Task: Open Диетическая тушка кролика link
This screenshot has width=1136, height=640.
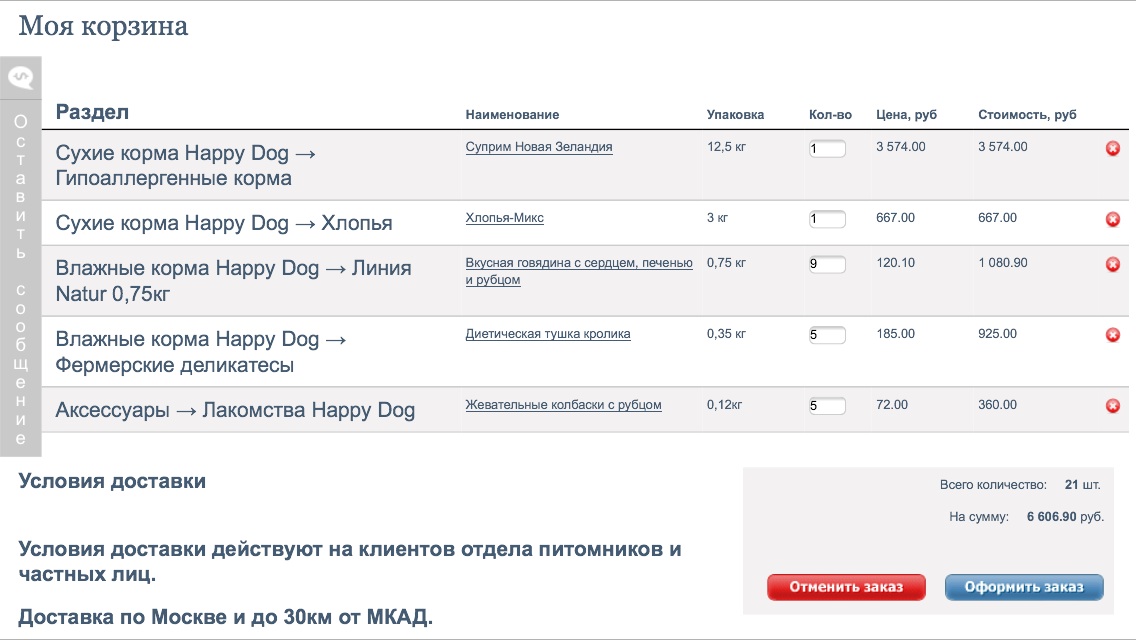Action: (x=548, y=334)
